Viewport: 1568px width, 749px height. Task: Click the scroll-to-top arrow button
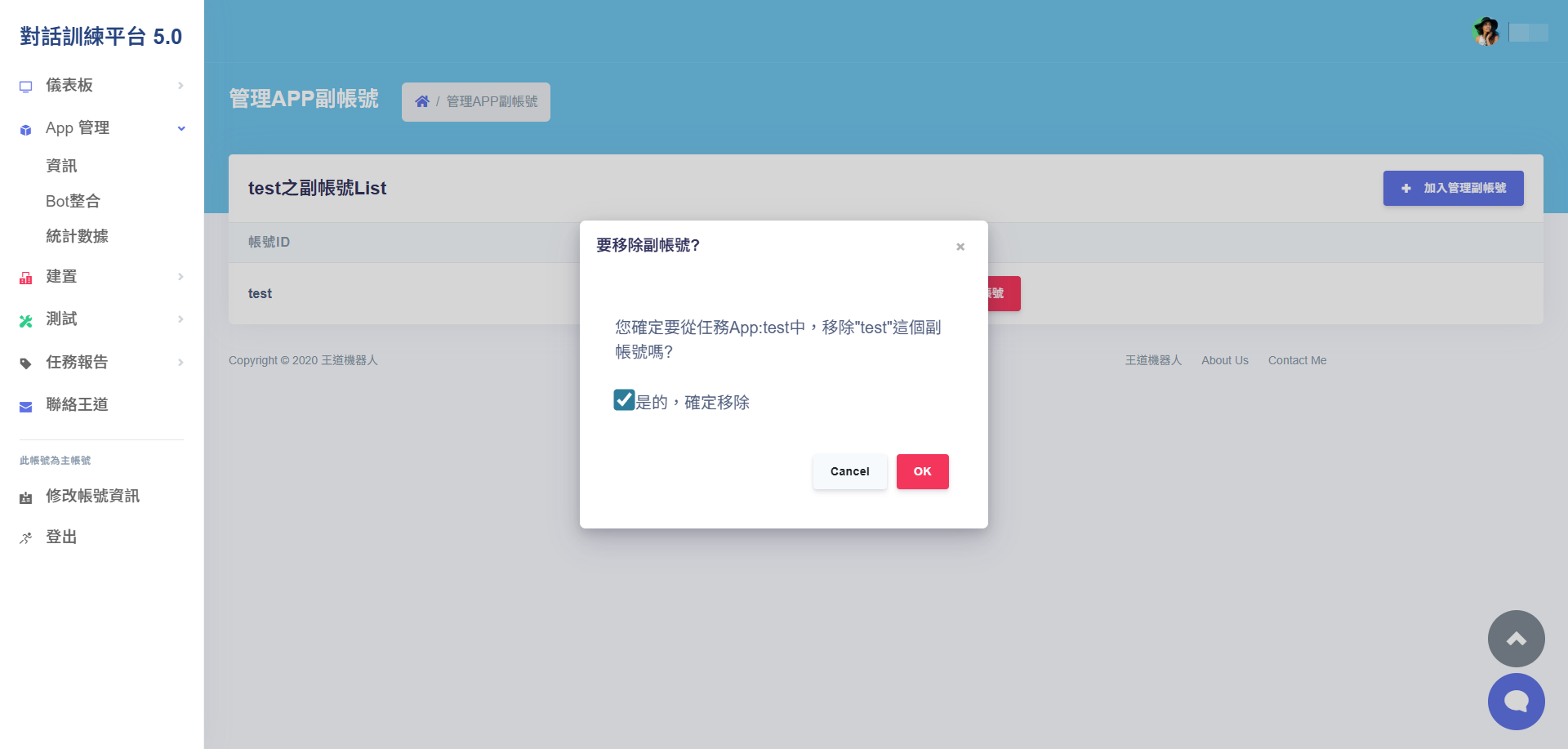(x=1517, y=639)
